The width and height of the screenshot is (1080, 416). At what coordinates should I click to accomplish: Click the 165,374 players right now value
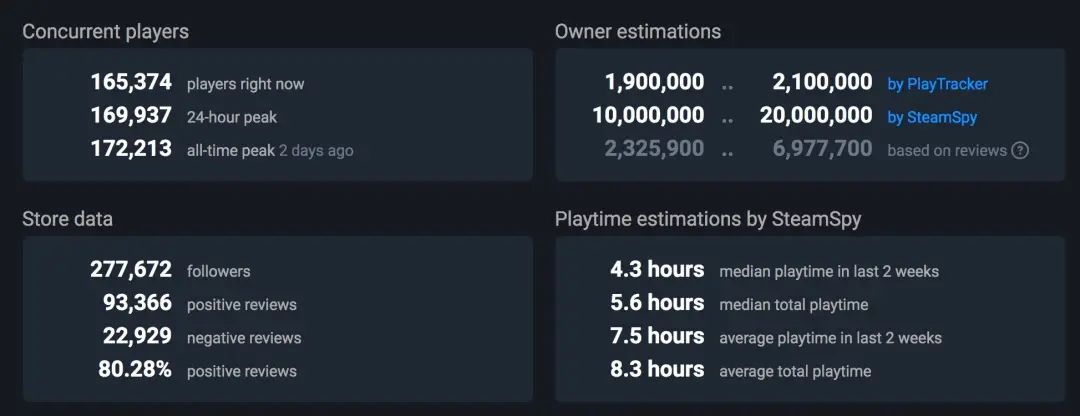(x=131, y=83)
